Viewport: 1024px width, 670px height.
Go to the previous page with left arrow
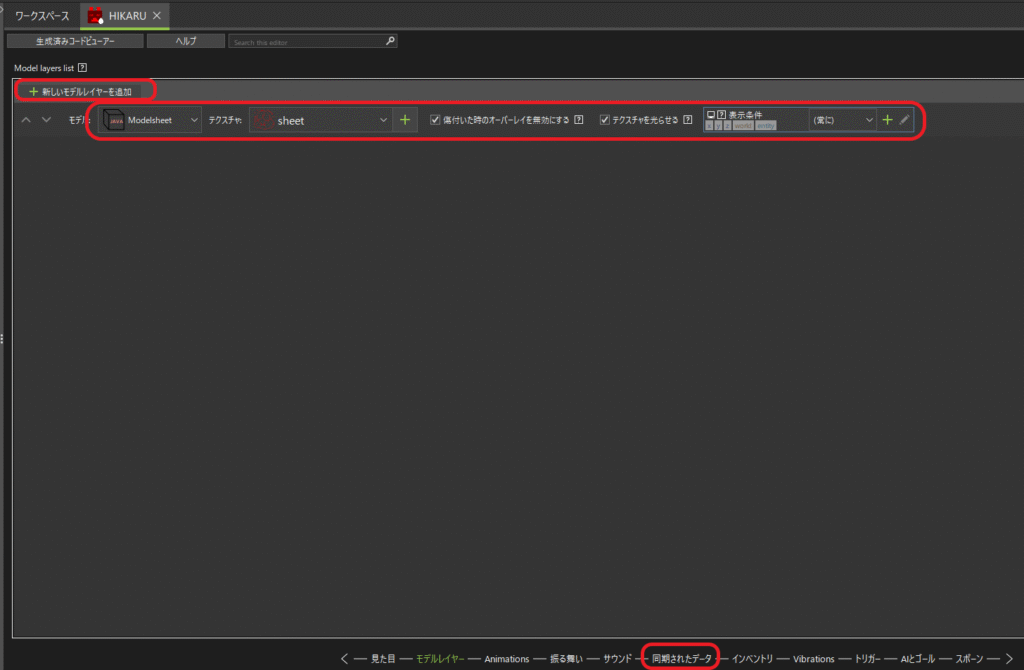[x=345, y=659]
